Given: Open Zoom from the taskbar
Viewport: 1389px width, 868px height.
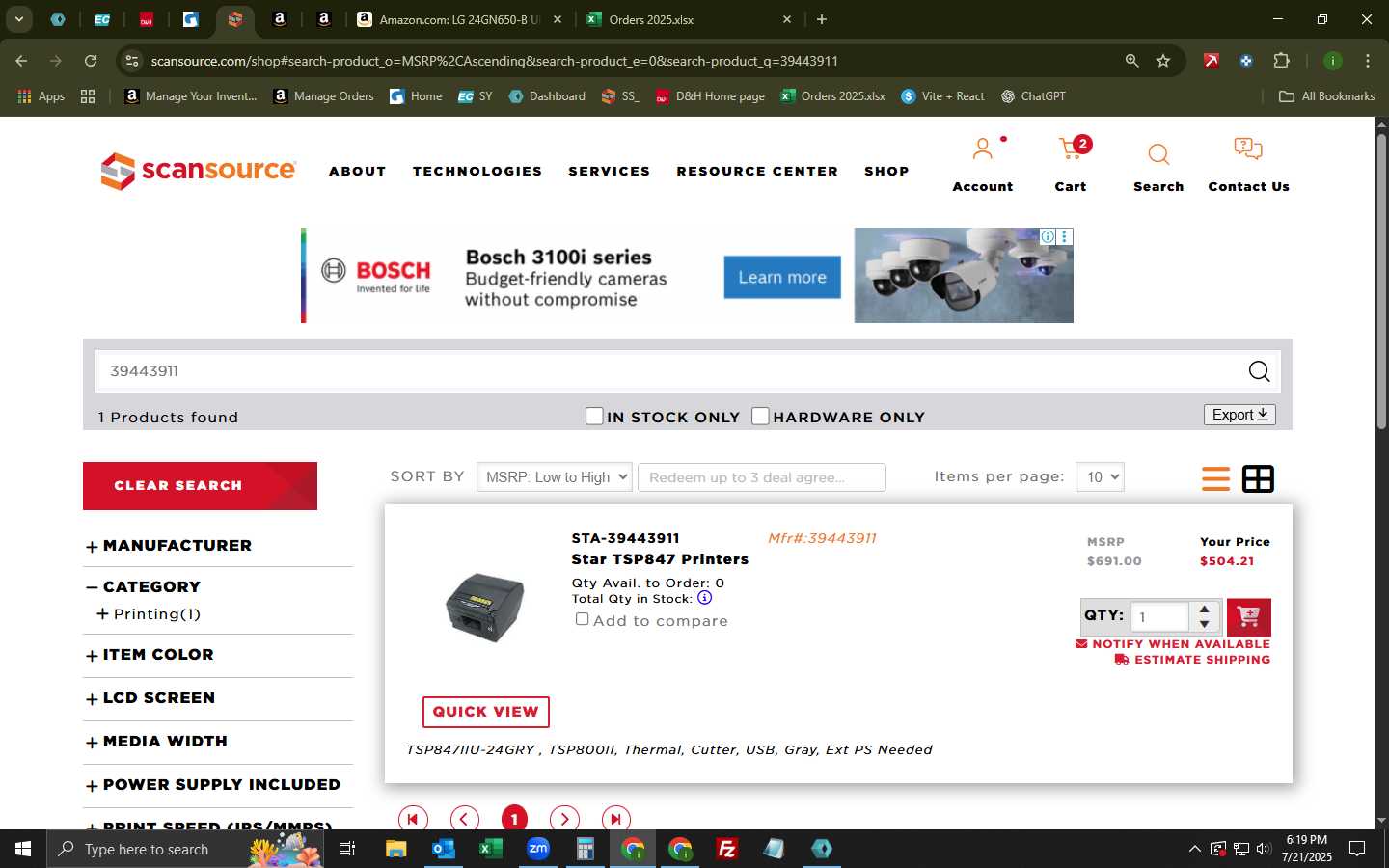Looking at the screenshot, I should [x=538, y=849].
